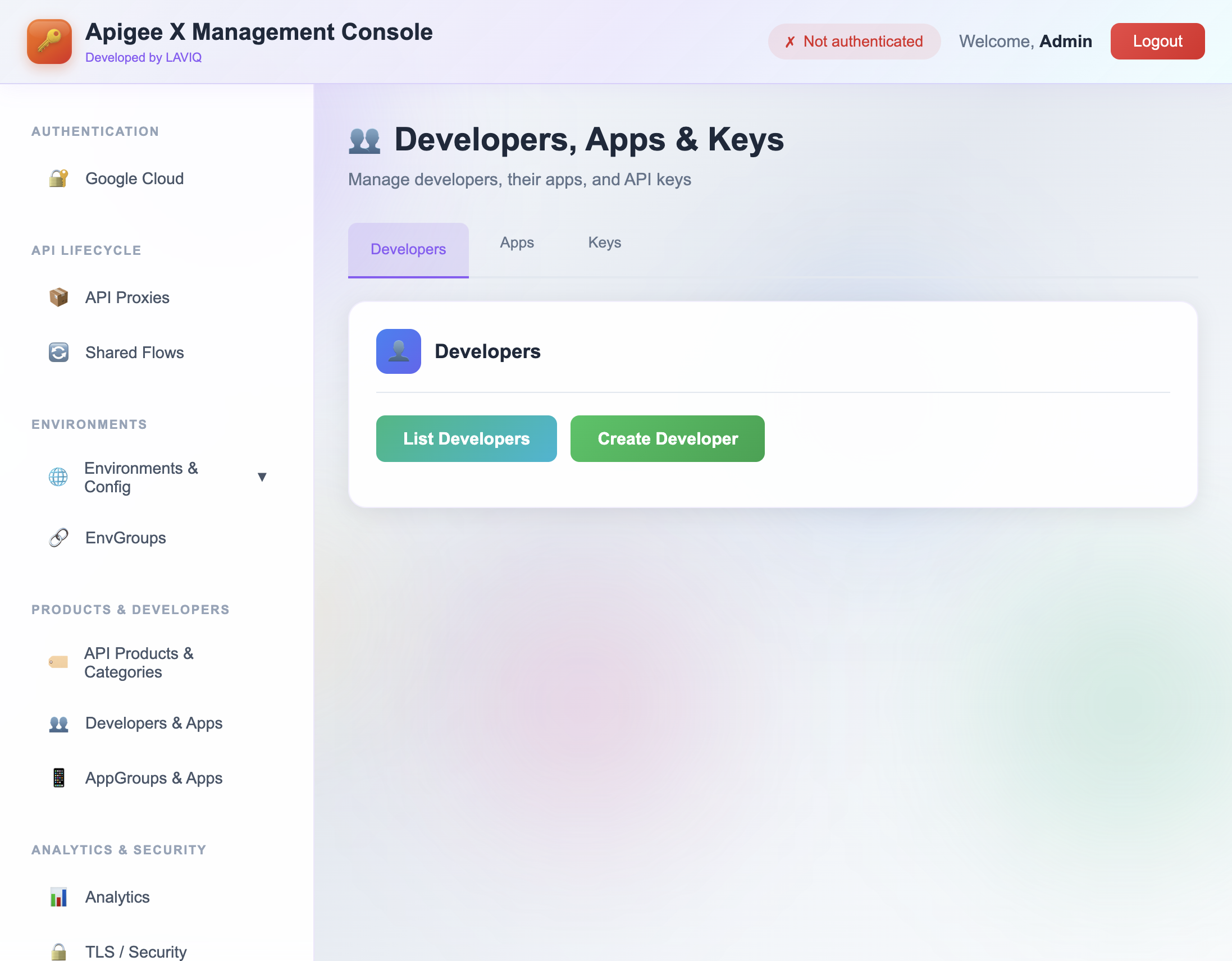Viewport: 1232px width, 961px height.
Task: Switch to the Apps tab
Action: [516, 242]
